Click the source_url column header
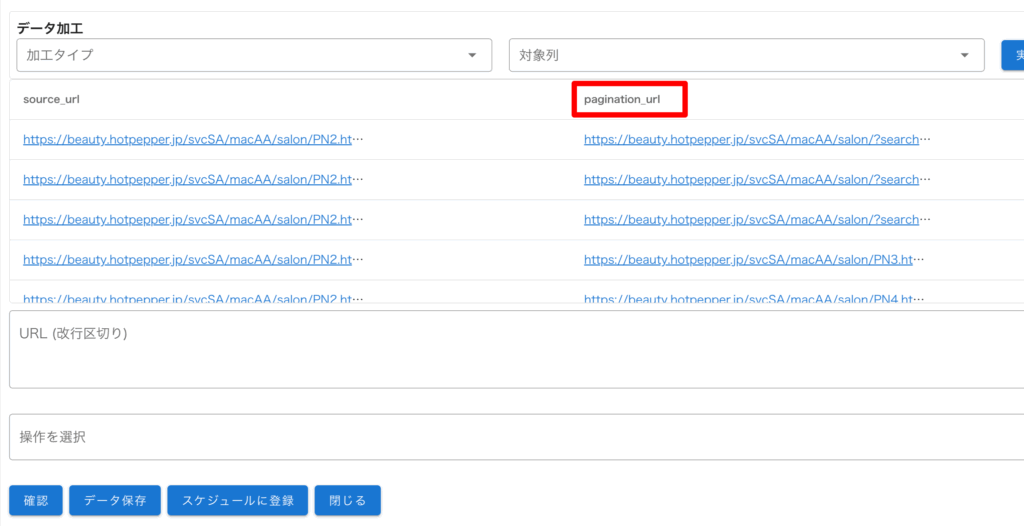 [x=51, y=100]
